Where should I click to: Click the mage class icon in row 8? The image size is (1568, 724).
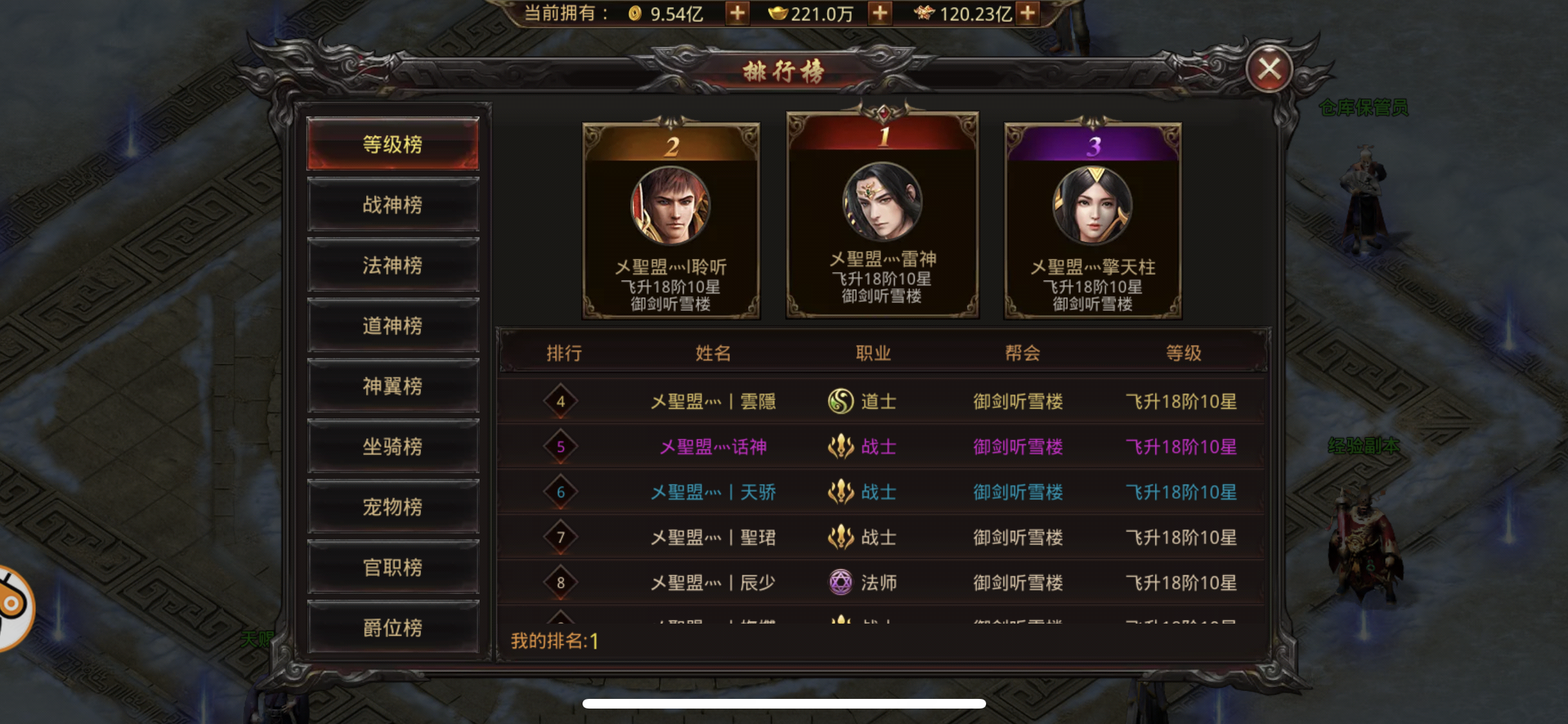click(x=841, y=582)
